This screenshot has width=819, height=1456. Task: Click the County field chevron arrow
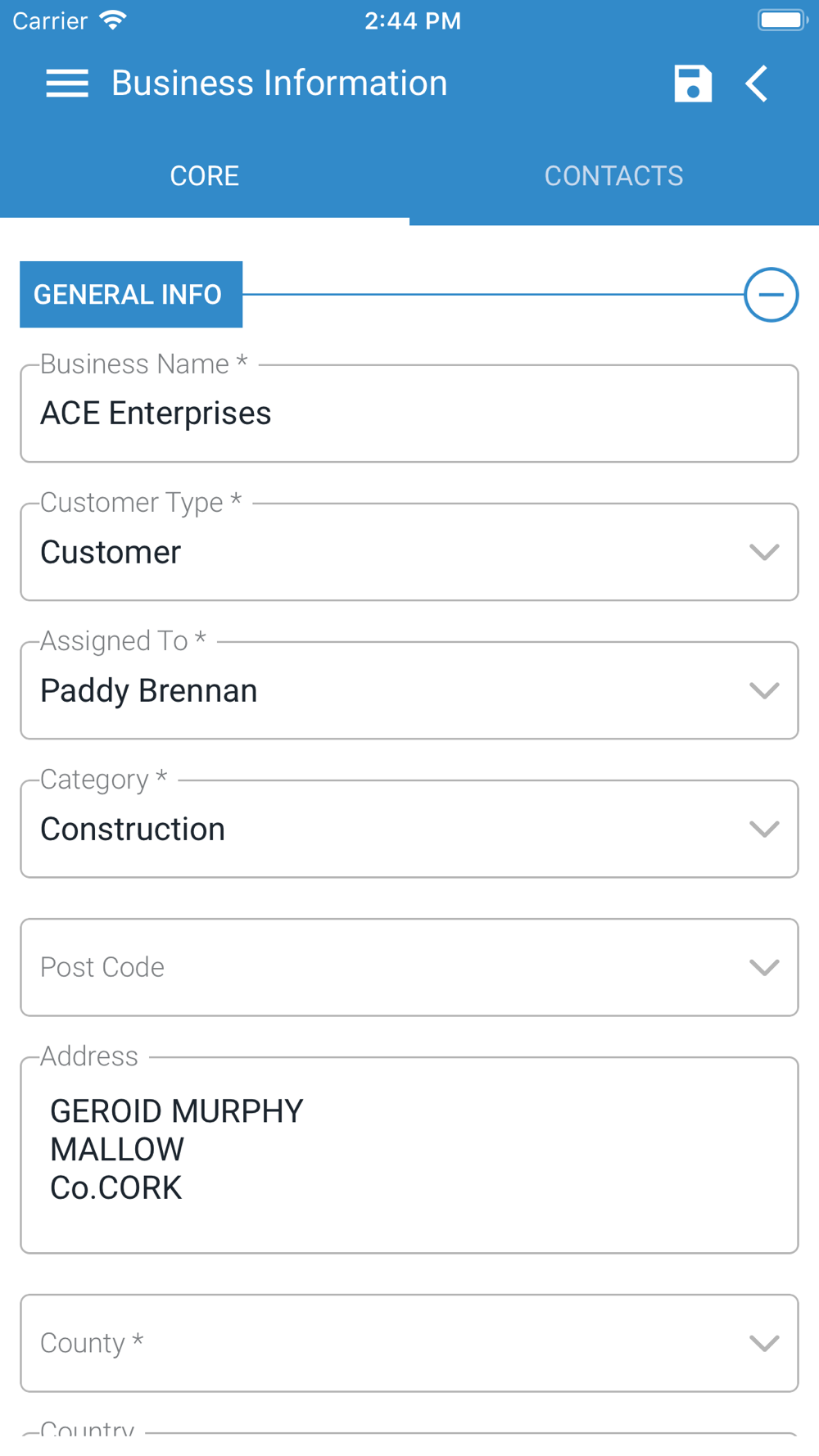point(764,1343)
